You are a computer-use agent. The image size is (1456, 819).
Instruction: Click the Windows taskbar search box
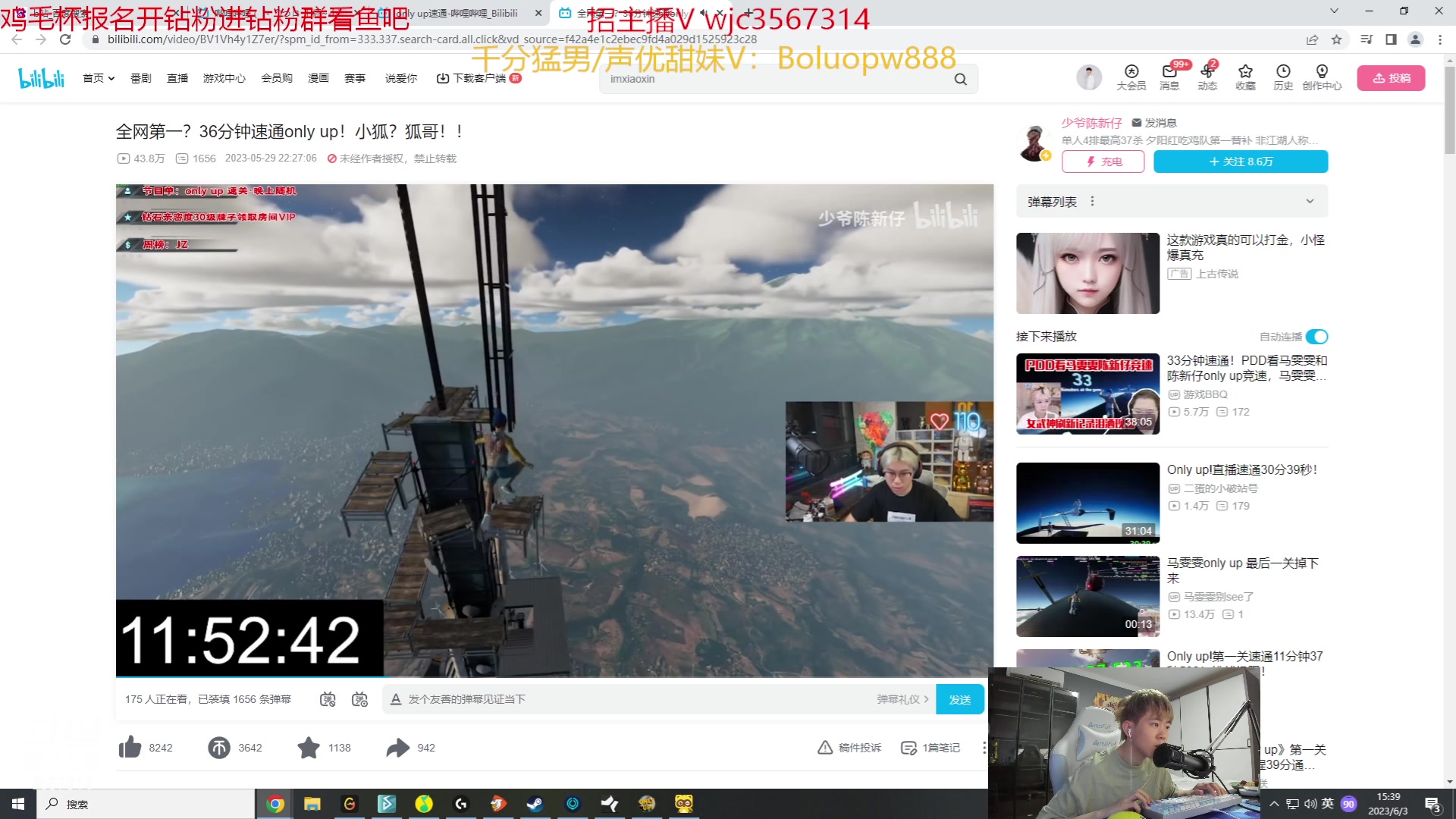pos(146,804)
